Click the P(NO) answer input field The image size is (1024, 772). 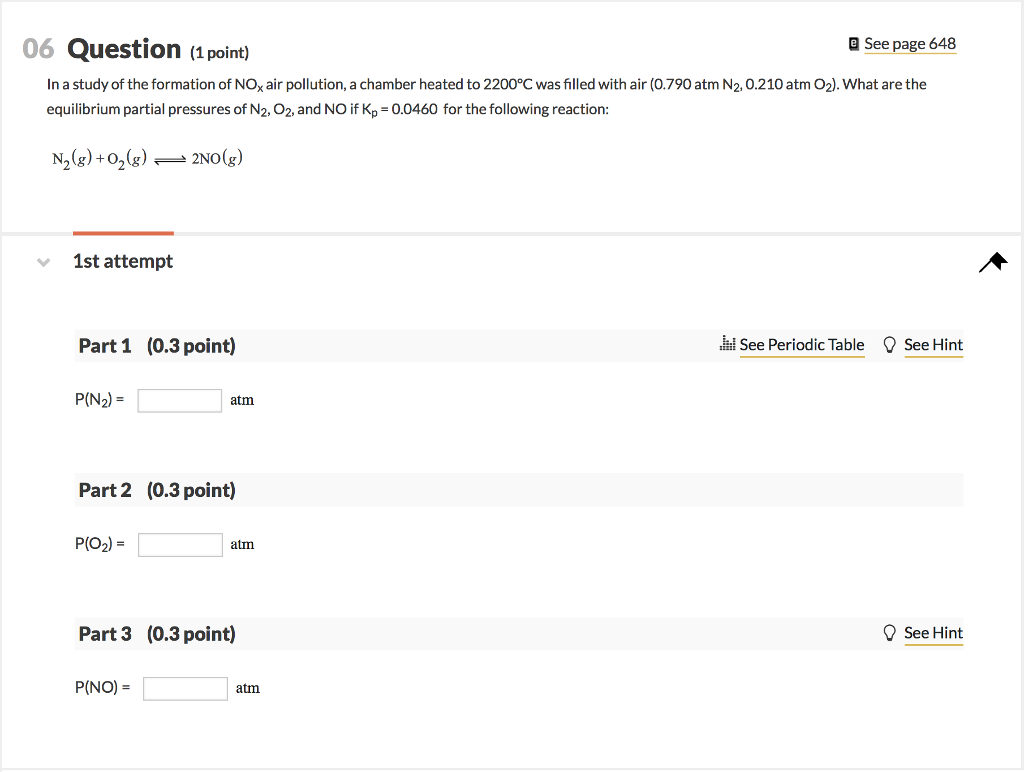tap(185, 688)
